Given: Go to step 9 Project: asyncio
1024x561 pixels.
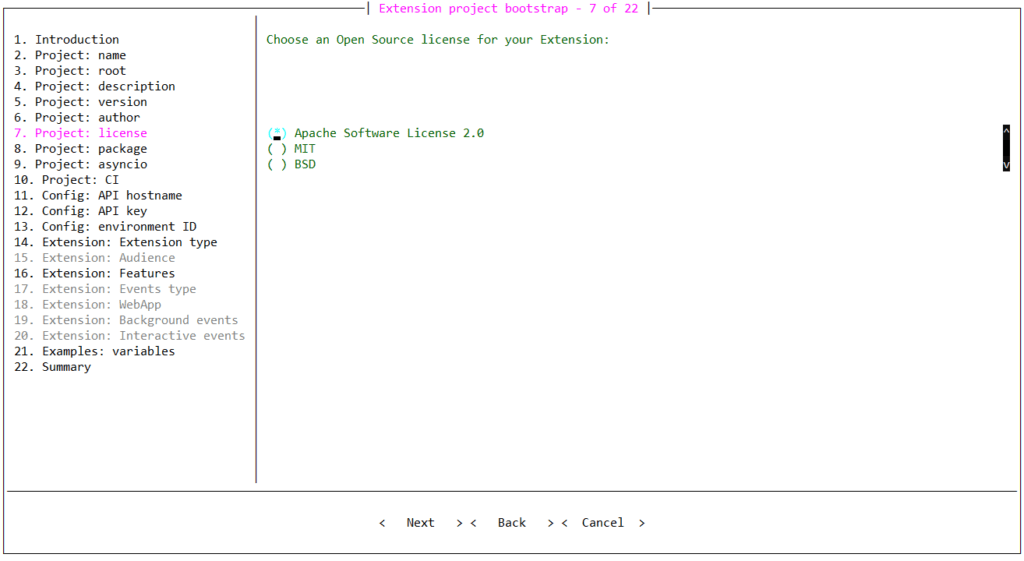Looking at the screenshot, I should pyautogui.click(x=80, y=165).
